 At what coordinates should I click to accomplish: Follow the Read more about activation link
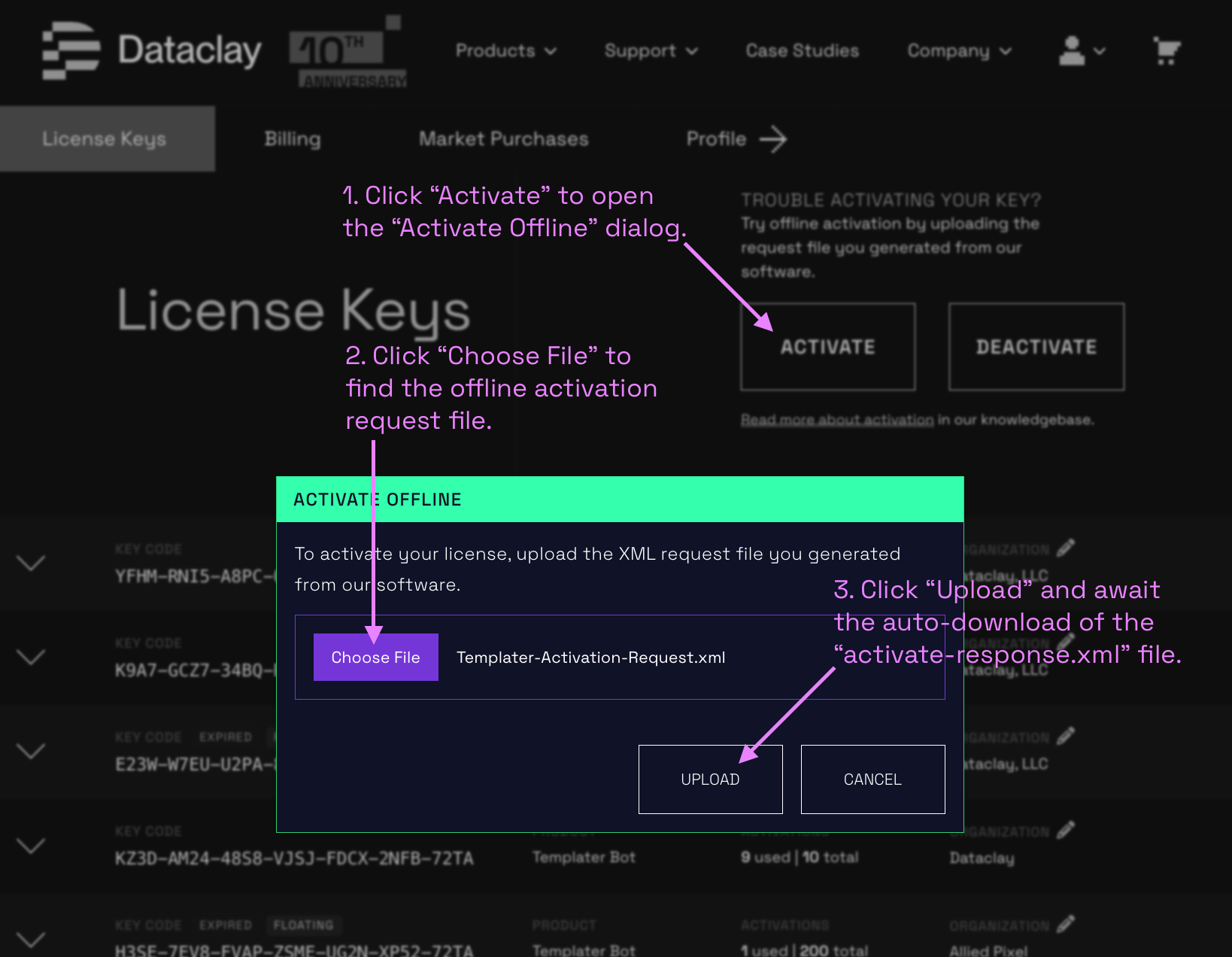[836, 420]
